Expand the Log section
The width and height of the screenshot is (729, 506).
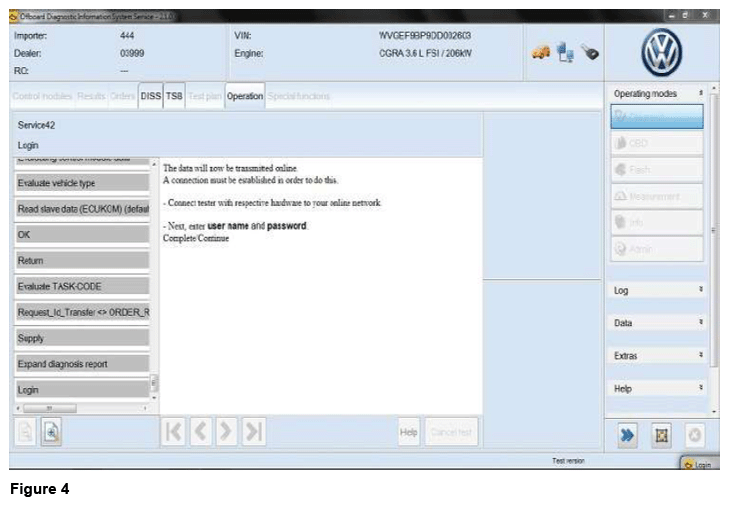(657, 290)
